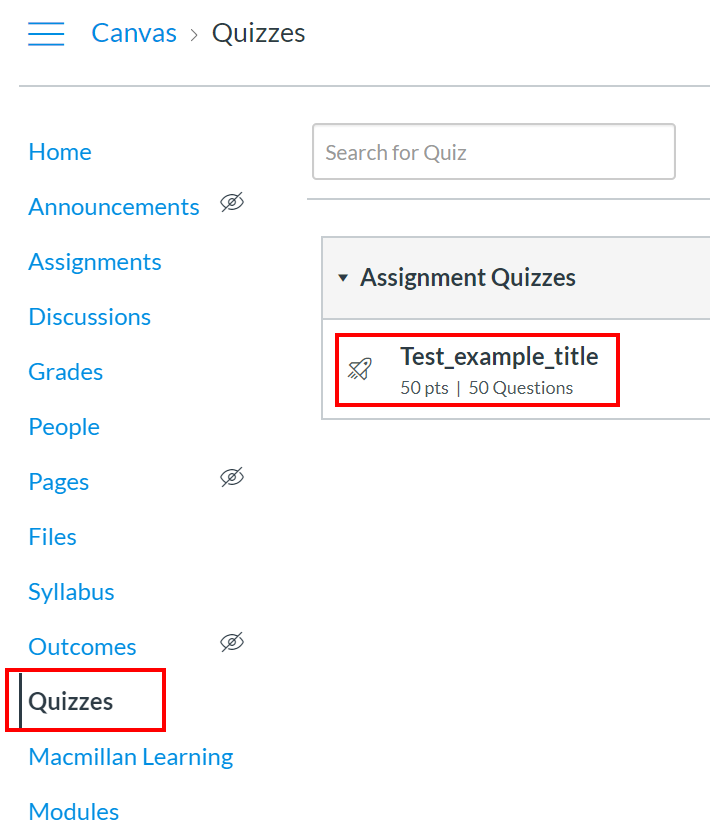710x836 pixels.
Task: Open the Macmillan Learning link
Action: (131, 757)
